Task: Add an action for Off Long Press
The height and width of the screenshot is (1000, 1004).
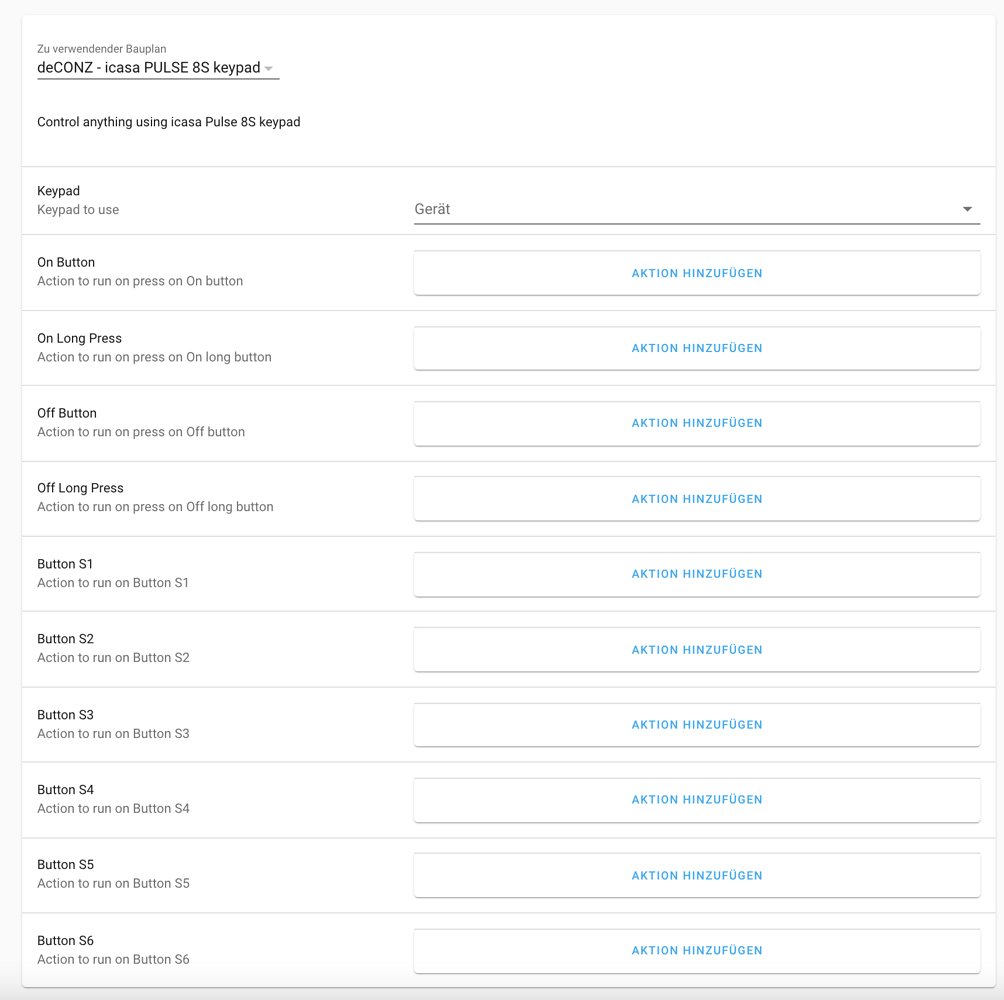Action: click(697, 498)
